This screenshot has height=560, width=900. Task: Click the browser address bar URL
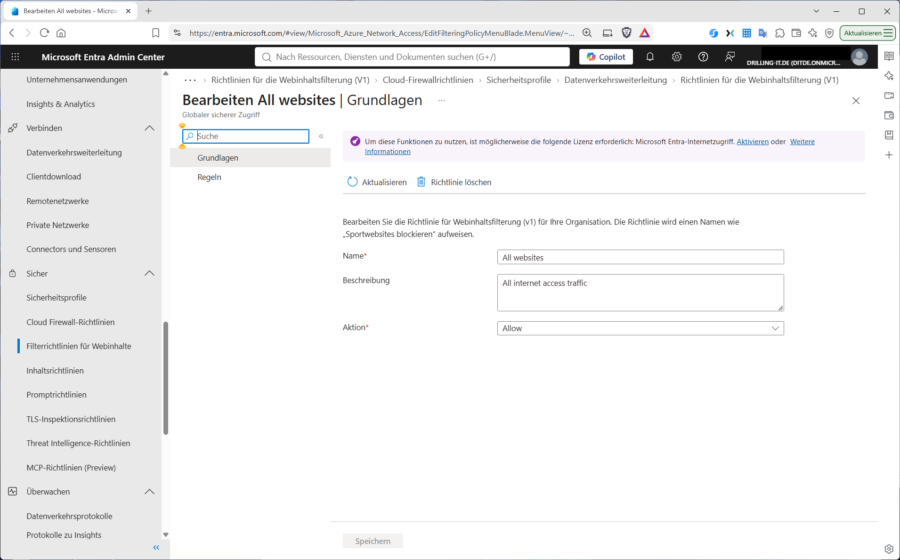click(381, 33)
